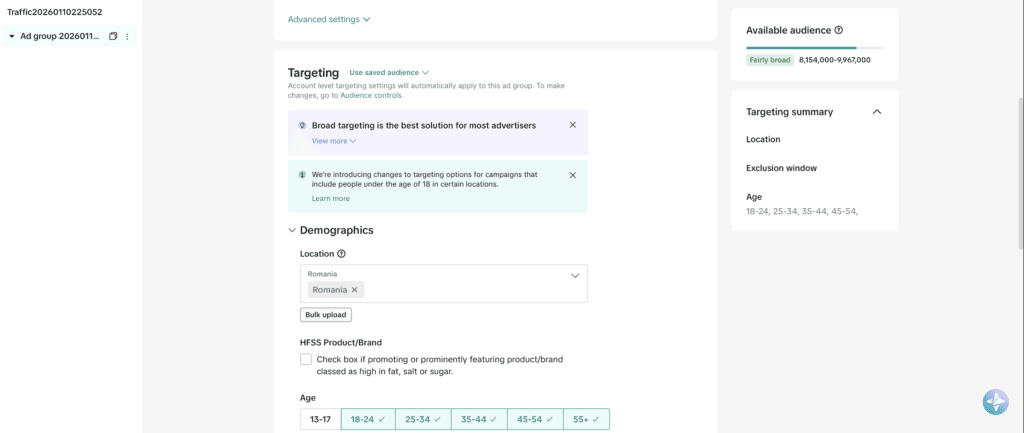The width and height of the screenshot is (1024, 433).
Task: Deselect the 25-34 age range
Action: [x=423, y=419]
